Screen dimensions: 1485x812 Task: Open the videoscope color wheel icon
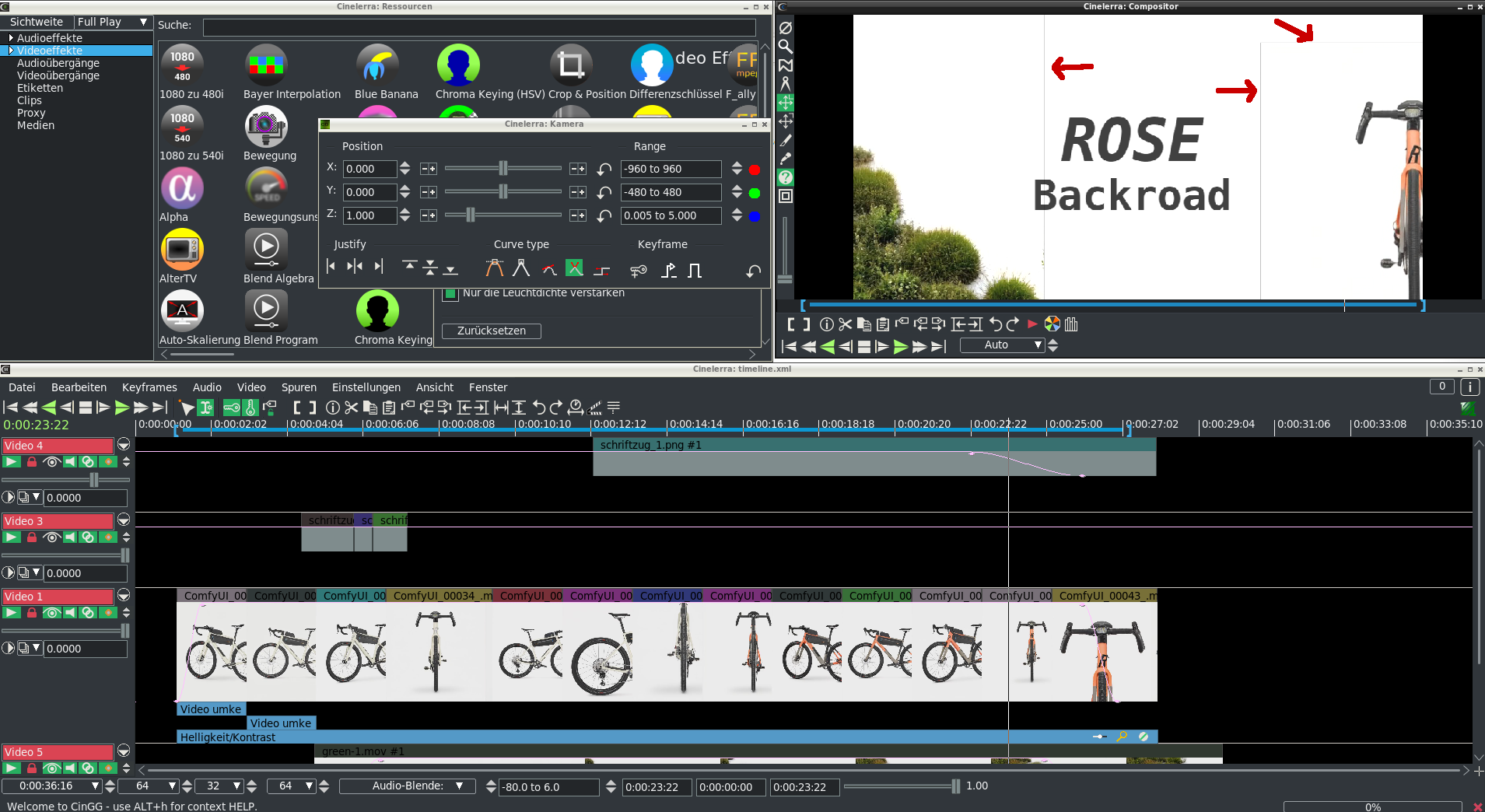(x=1052, y=324)
